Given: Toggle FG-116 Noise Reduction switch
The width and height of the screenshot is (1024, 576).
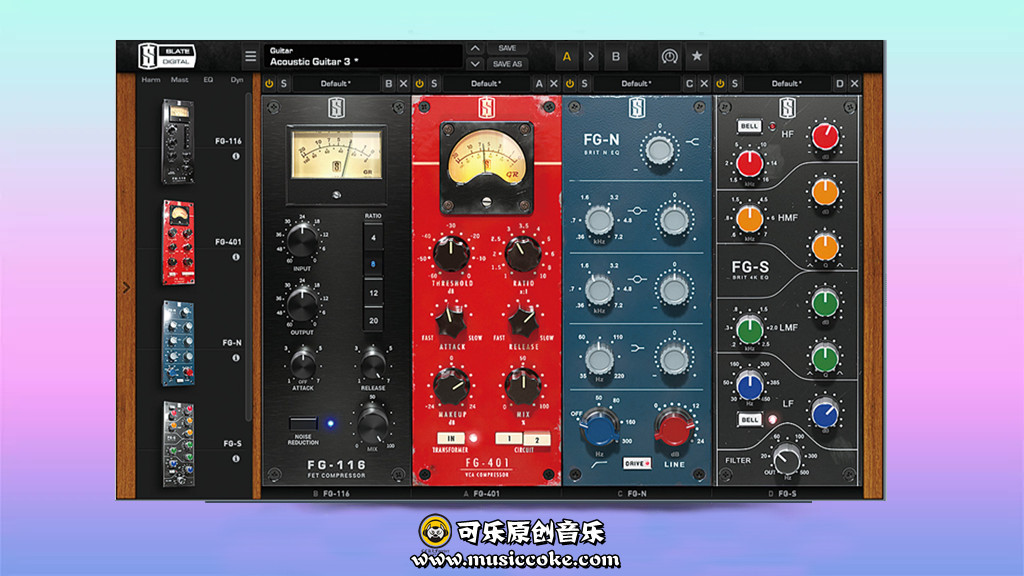Looking at the screenshot, I should pos(304,423).
